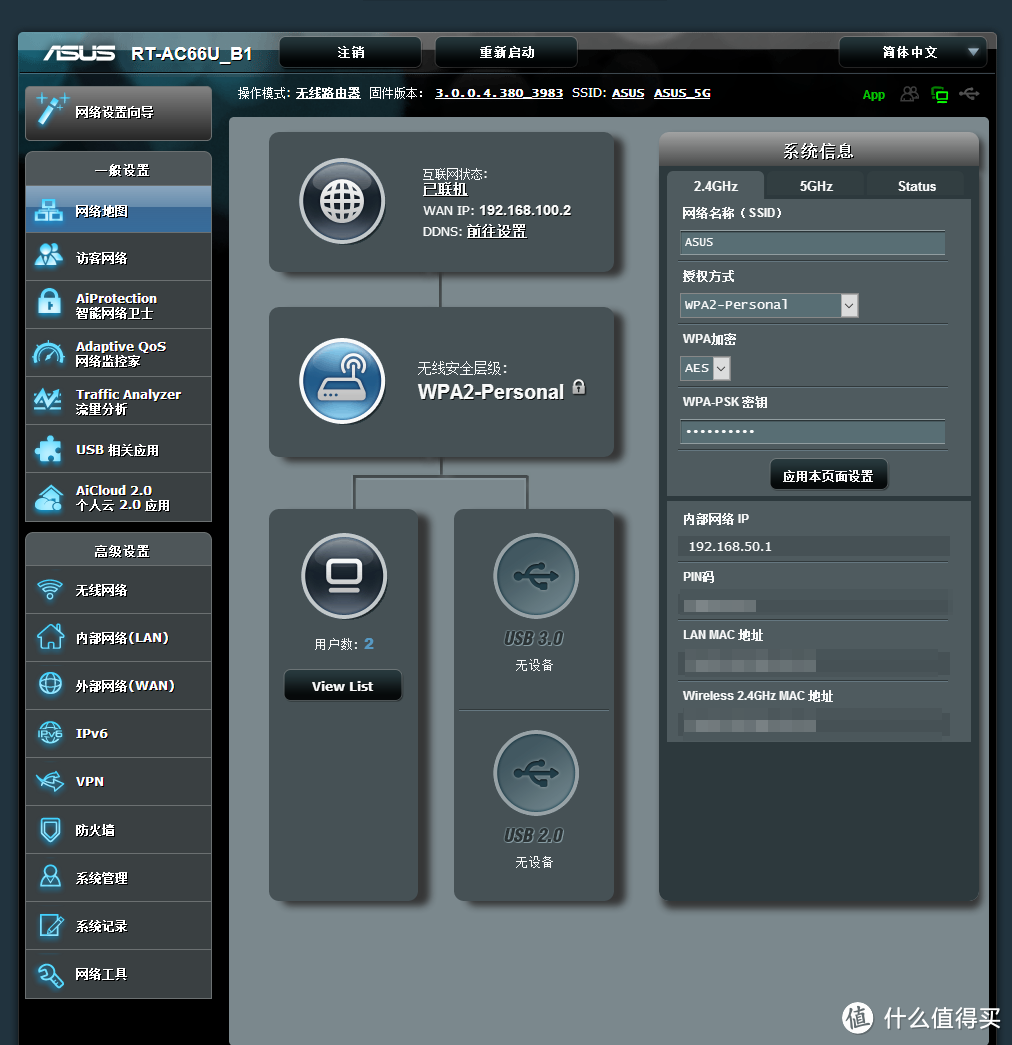Open Adaptive QoS gauge icon
The width and height of the screenshot is (1012, 1045).
(49, 353)
